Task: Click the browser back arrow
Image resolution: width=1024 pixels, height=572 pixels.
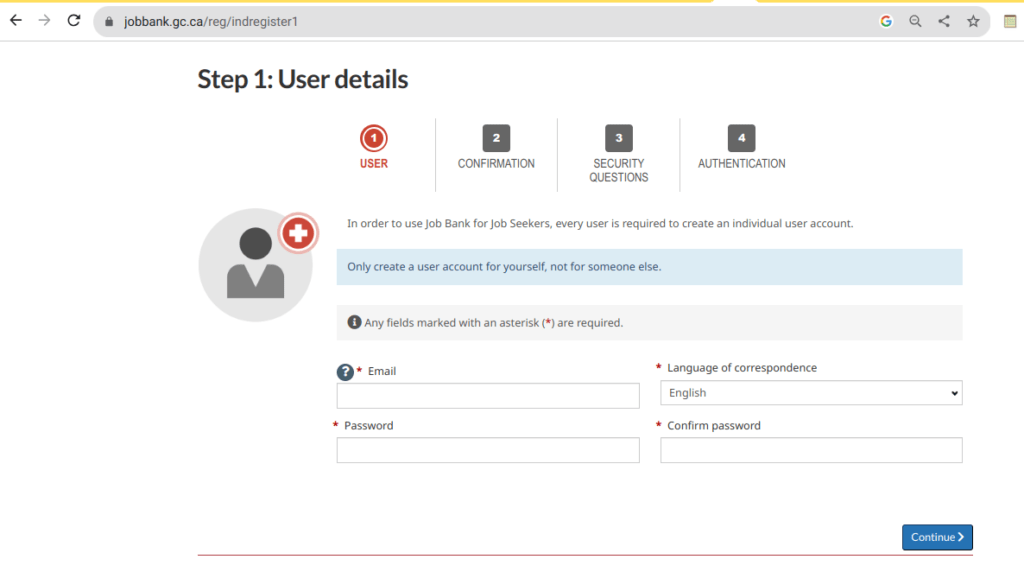Action: [16, 21]
